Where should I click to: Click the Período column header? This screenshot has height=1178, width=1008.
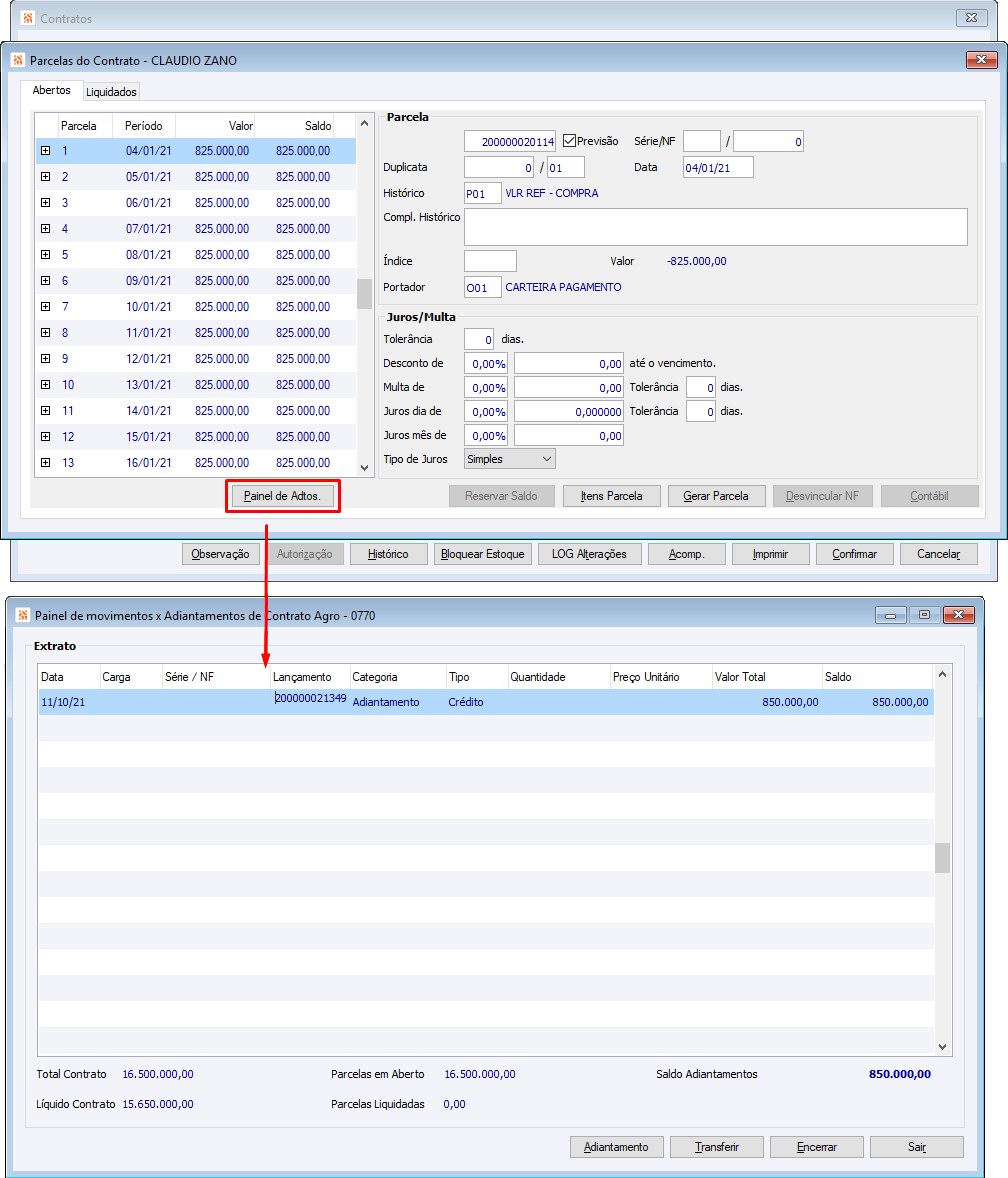[143, 125]
